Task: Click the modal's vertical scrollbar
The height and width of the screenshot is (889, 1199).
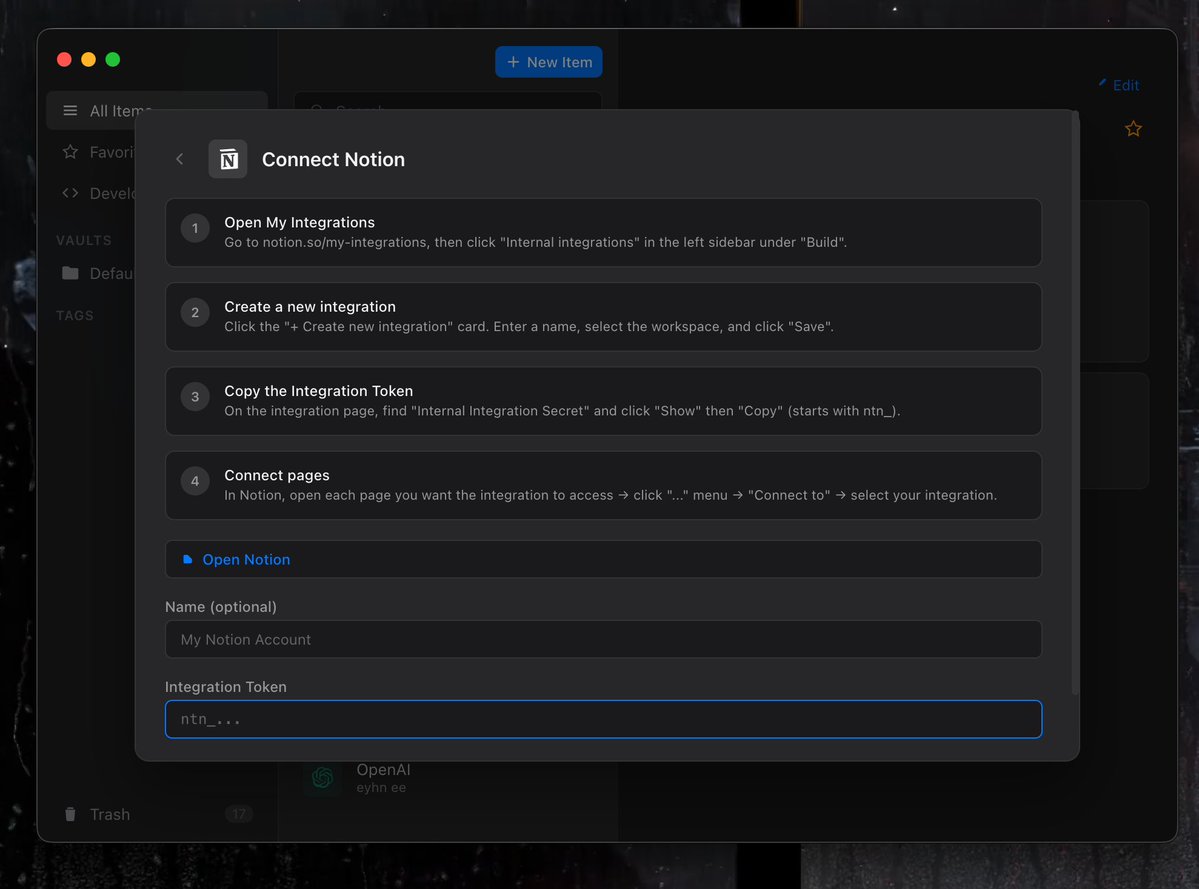Action: point(1075,403)
